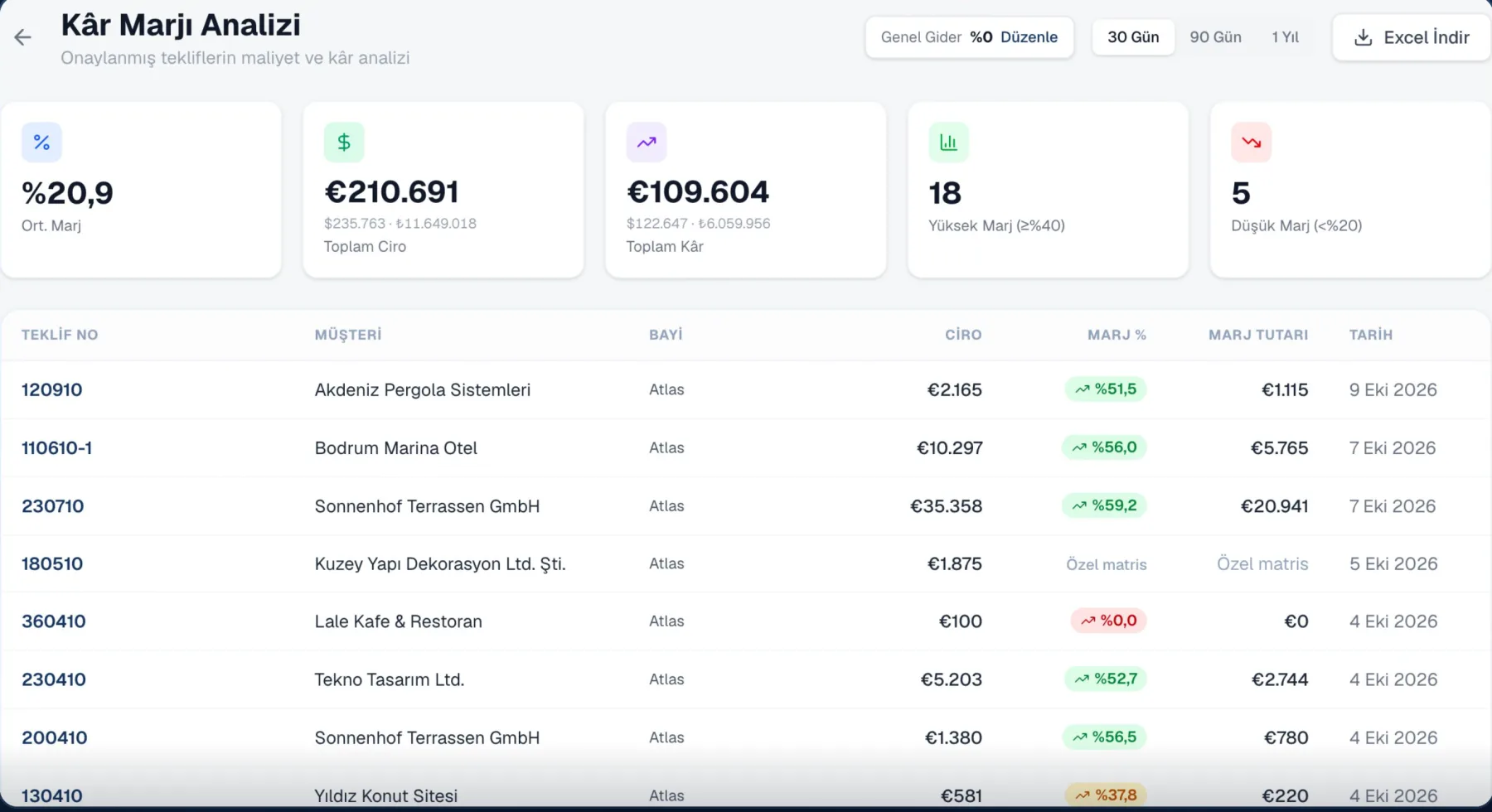Click the dollar icon on Toplam Ciro card

click(344, 143)
